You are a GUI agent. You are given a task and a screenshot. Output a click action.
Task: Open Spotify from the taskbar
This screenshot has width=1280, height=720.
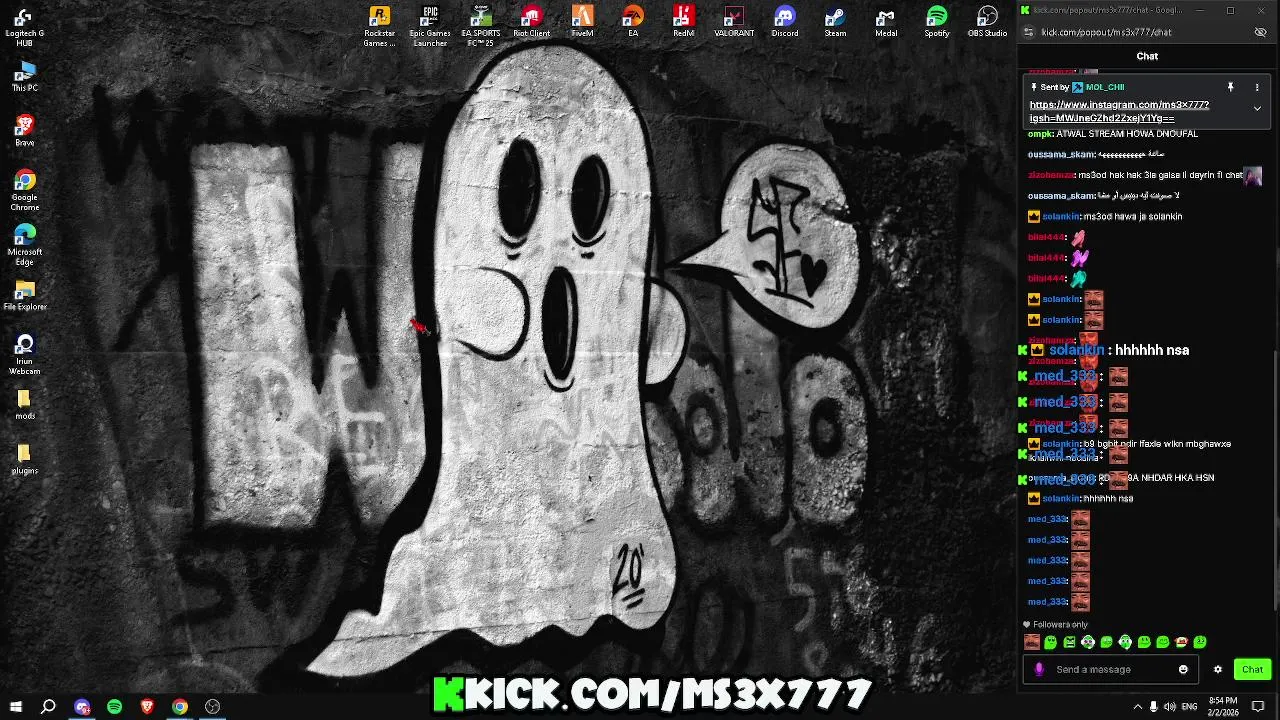point(114,707)
